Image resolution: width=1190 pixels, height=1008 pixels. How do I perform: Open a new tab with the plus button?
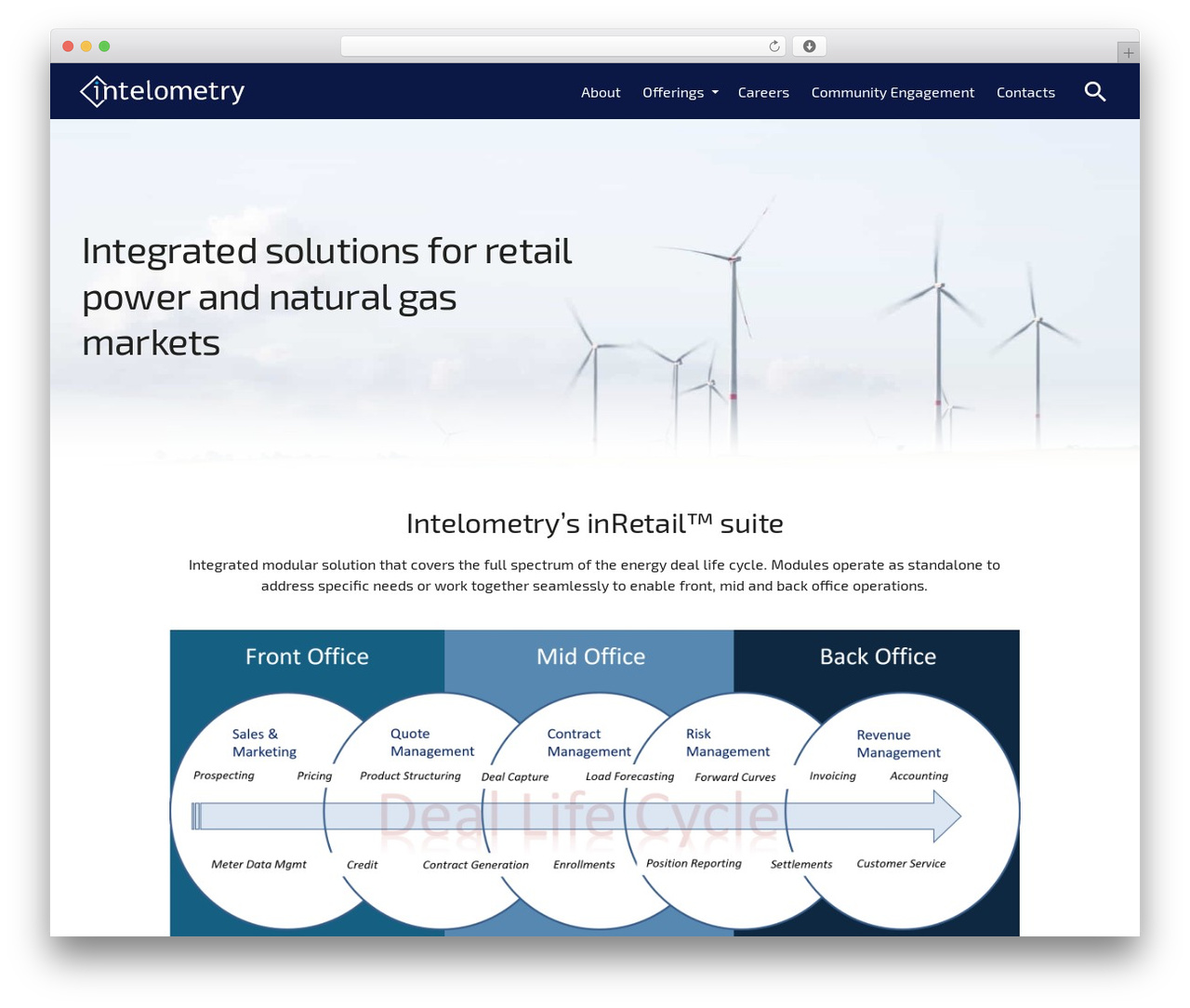1128,53
